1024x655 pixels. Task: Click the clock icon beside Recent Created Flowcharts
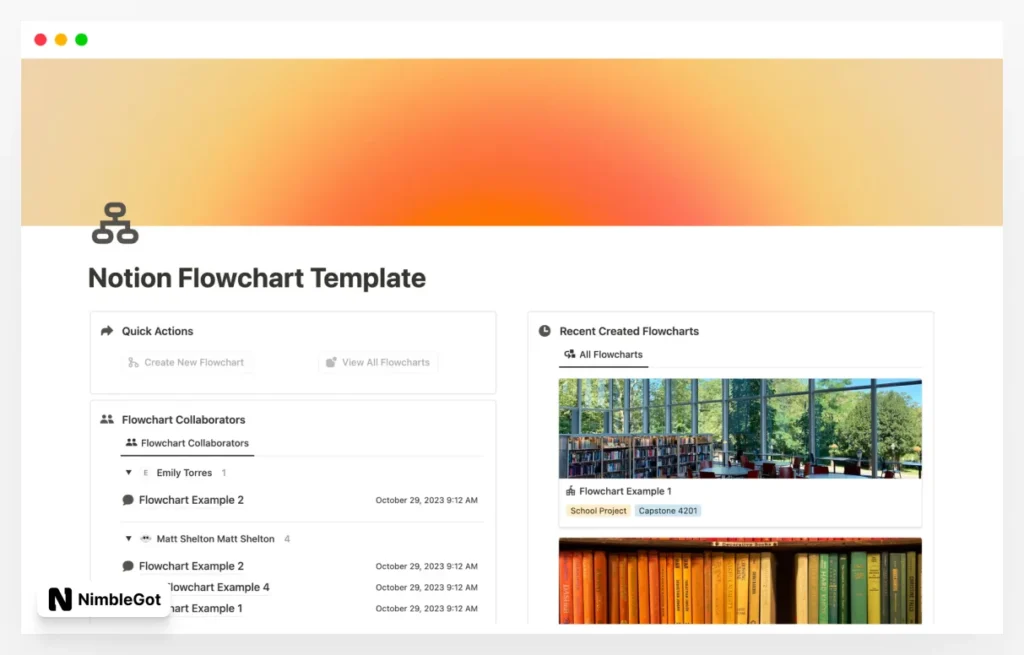pyautogui.click(x=545, y=331)
